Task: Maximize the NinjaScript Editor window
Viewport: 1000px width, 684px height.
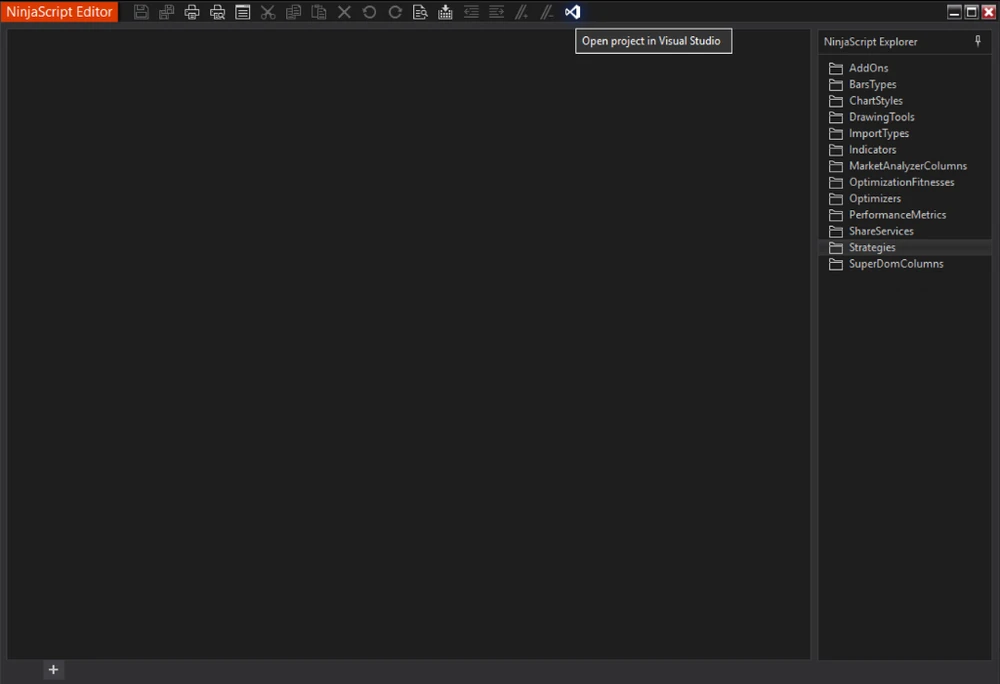Action: tap(971, 12)
